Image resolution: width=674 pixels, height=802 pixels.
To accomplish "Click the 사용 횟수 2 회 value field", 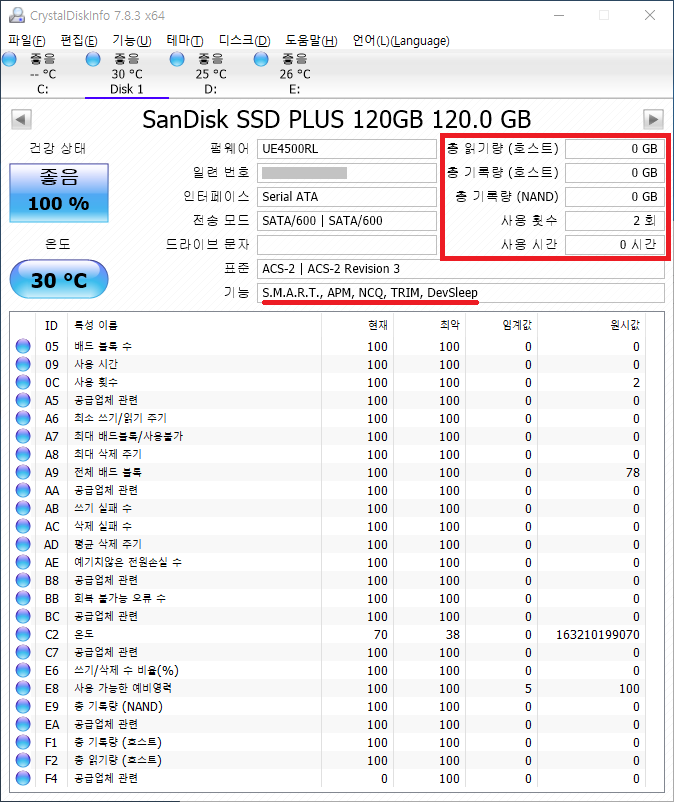I will (615, 220).
